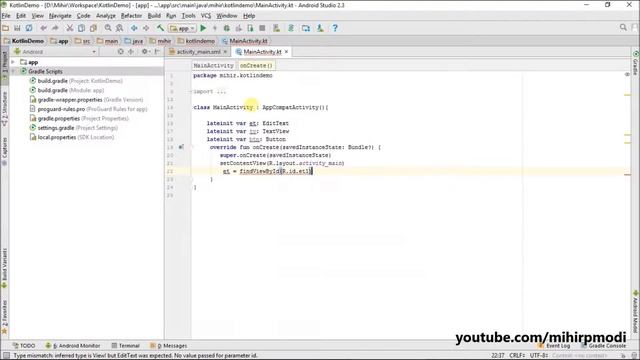
Task: Navigate Back with the blue arrow icon
Action: (134, 28)
